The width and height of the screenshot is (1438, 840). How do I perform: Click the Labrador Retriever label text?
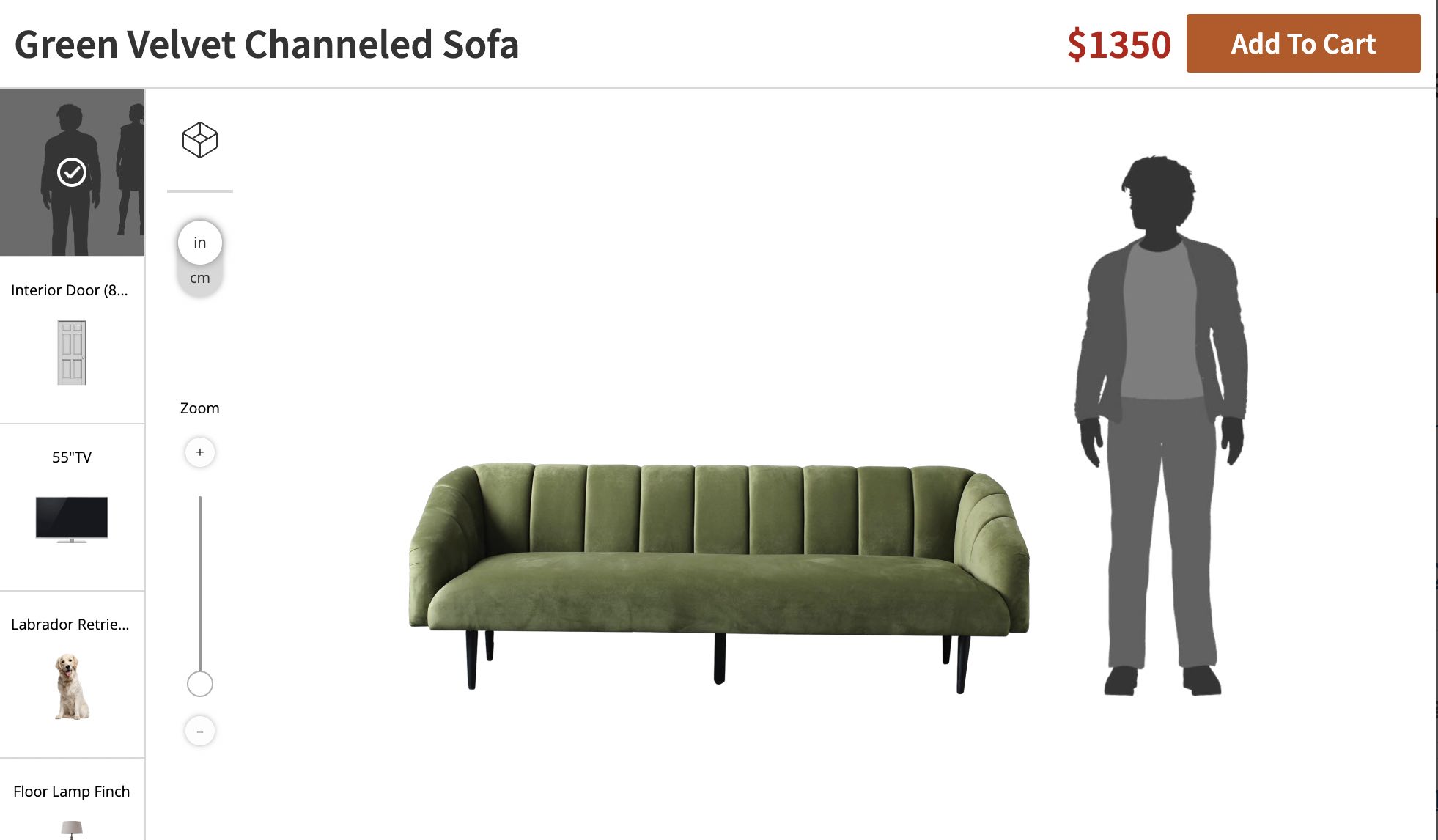pyautogui.click(x=70, y=625)
